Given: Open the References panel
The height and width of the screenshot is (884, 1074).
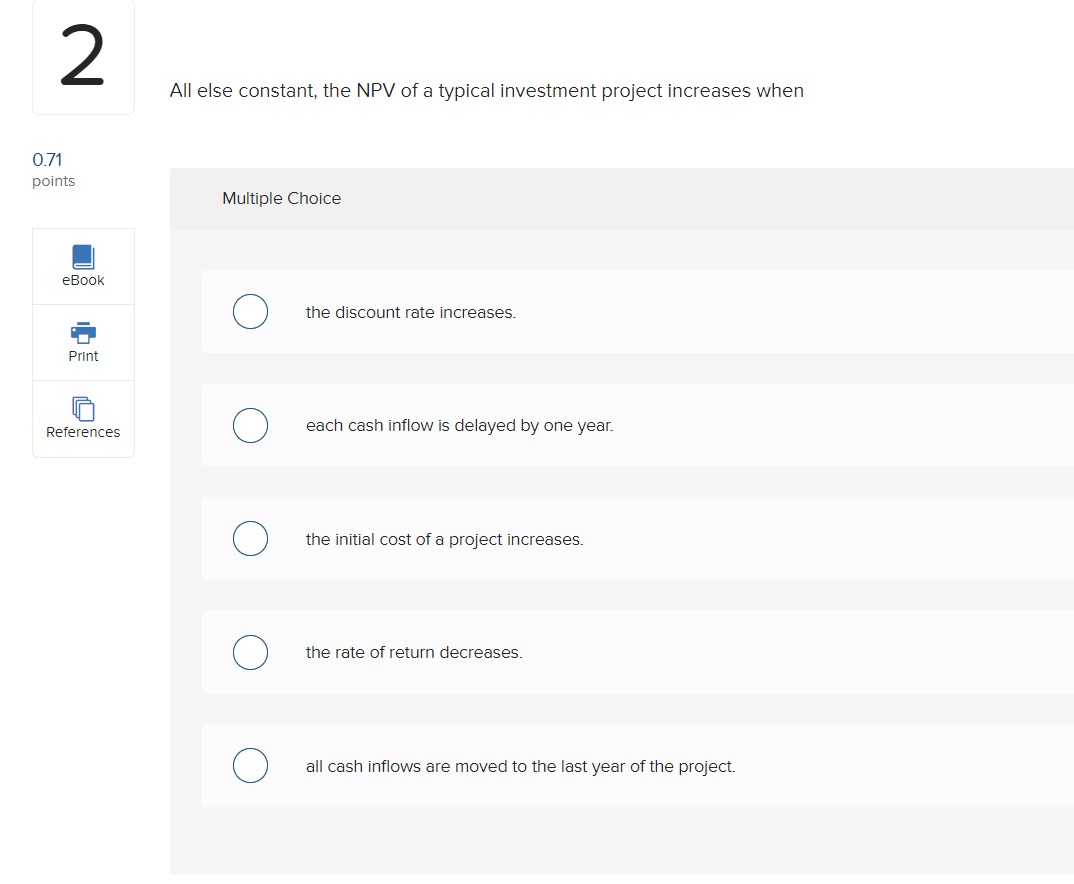Looking at the screenshot, I should tap(83, 420).
